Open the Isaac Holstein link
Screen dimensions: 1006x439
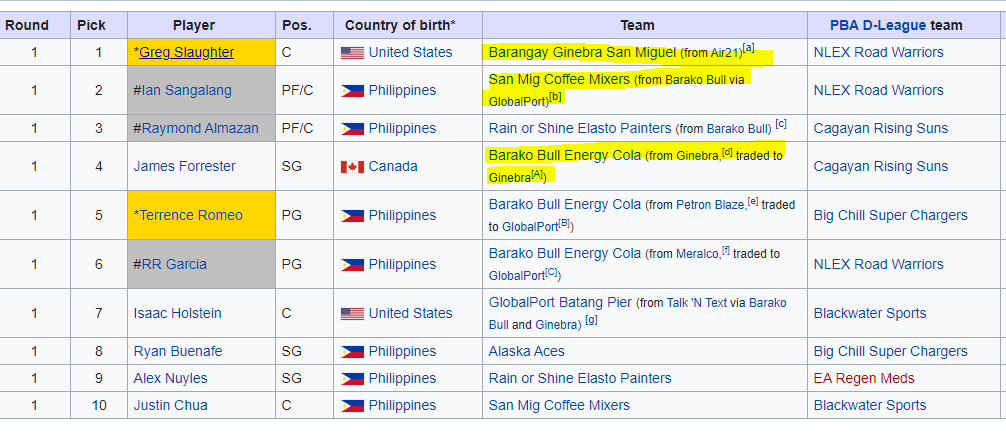[x=178, y=313]
